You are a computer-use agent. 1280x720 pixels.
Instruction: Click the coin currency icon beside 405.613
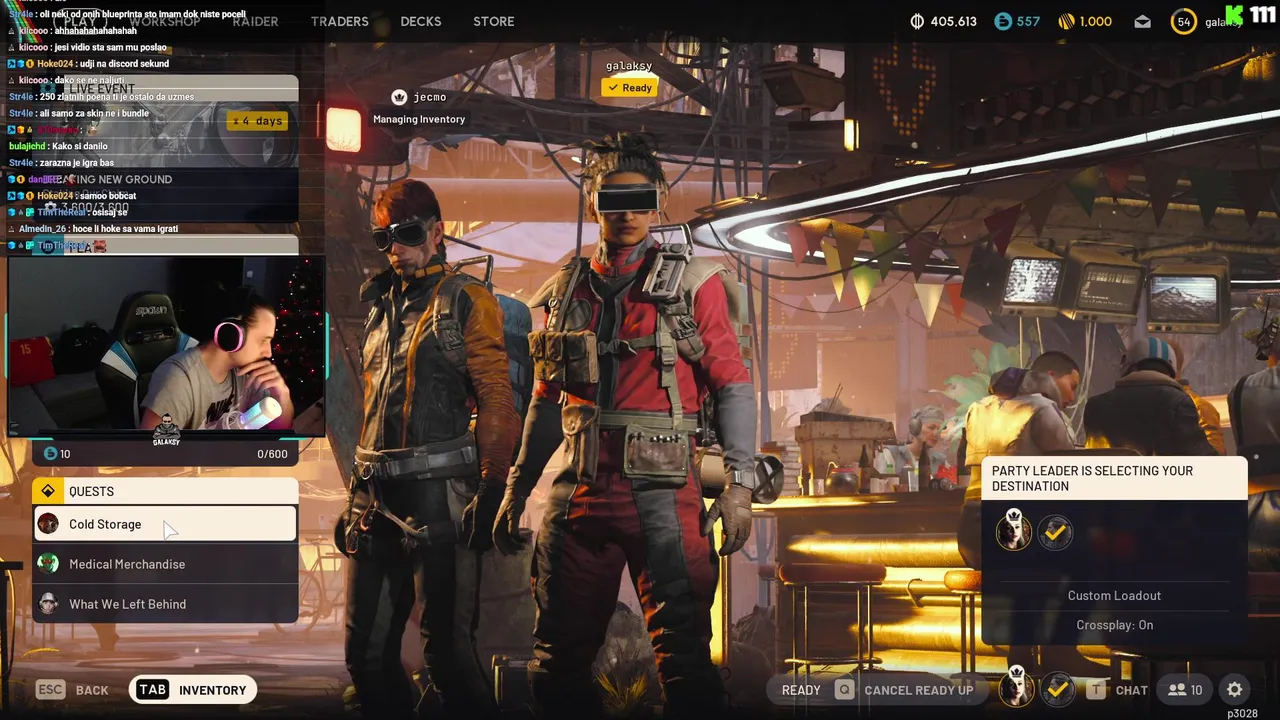917,21
